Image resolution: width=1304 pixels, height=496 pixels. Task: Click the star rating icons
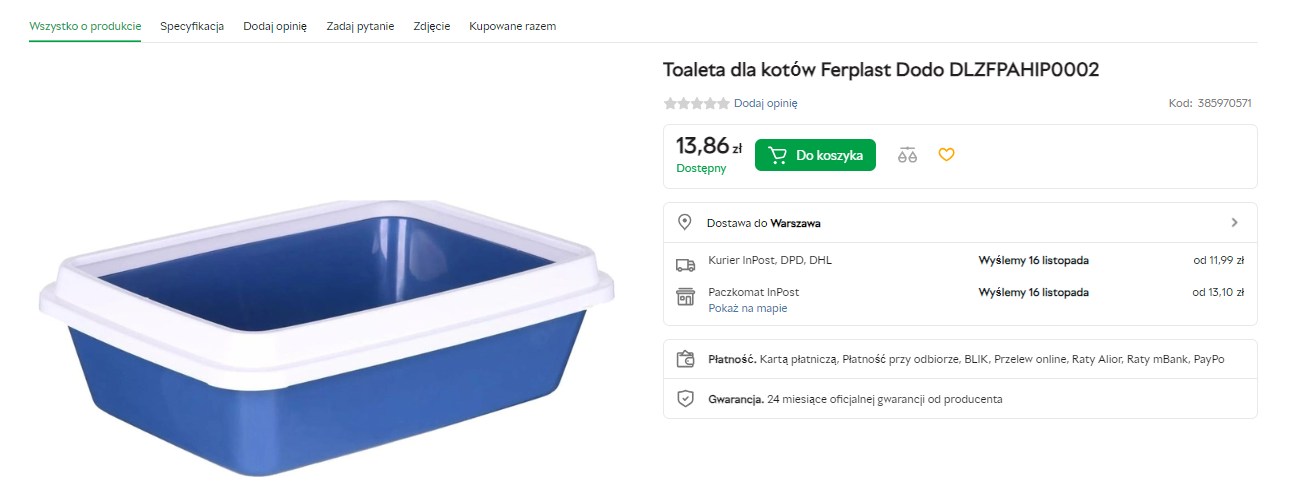[x=696, y=103]
